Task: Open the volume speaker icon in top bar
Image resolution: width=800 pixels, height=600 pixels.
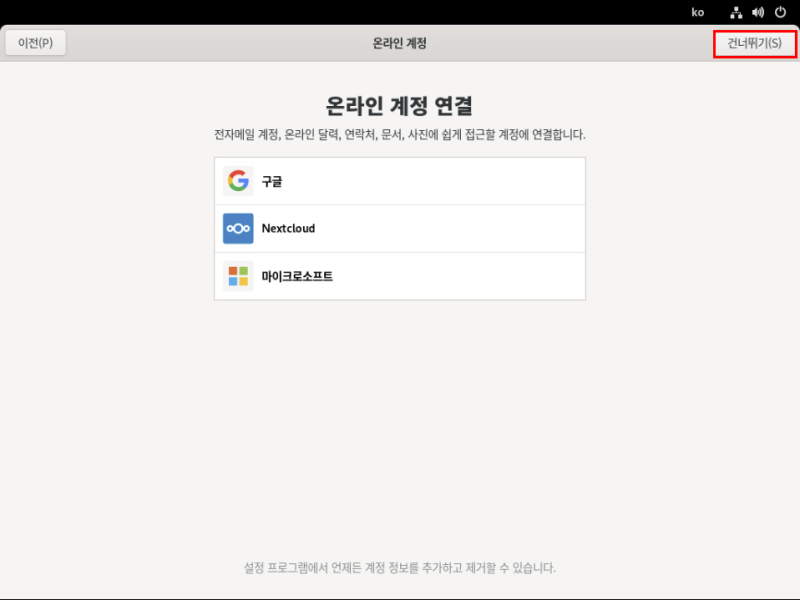Action: coord(758,13)
